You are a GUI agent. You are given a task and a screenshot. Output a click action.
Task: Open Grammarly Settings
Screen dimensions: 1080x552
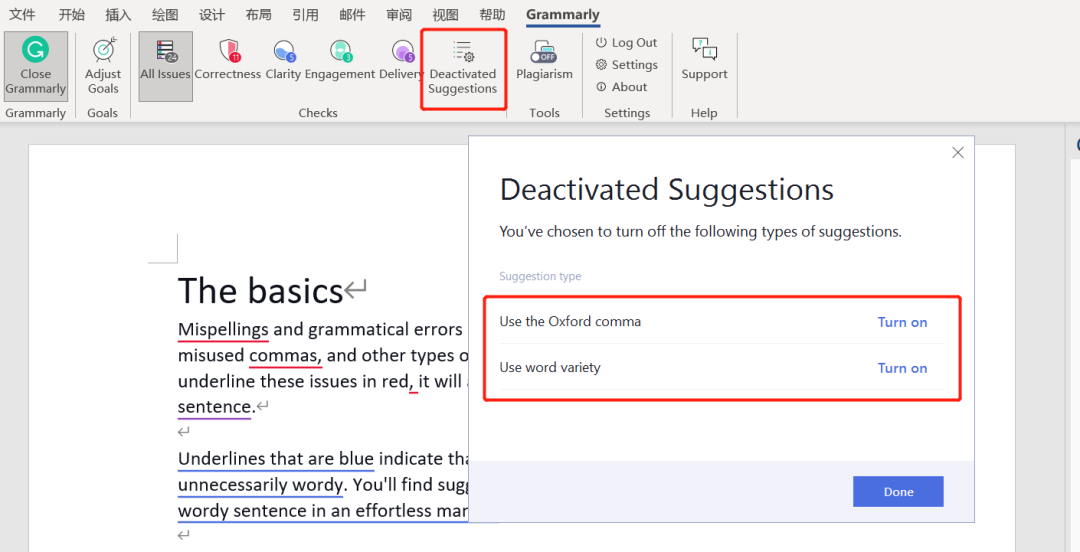(627, 65)
